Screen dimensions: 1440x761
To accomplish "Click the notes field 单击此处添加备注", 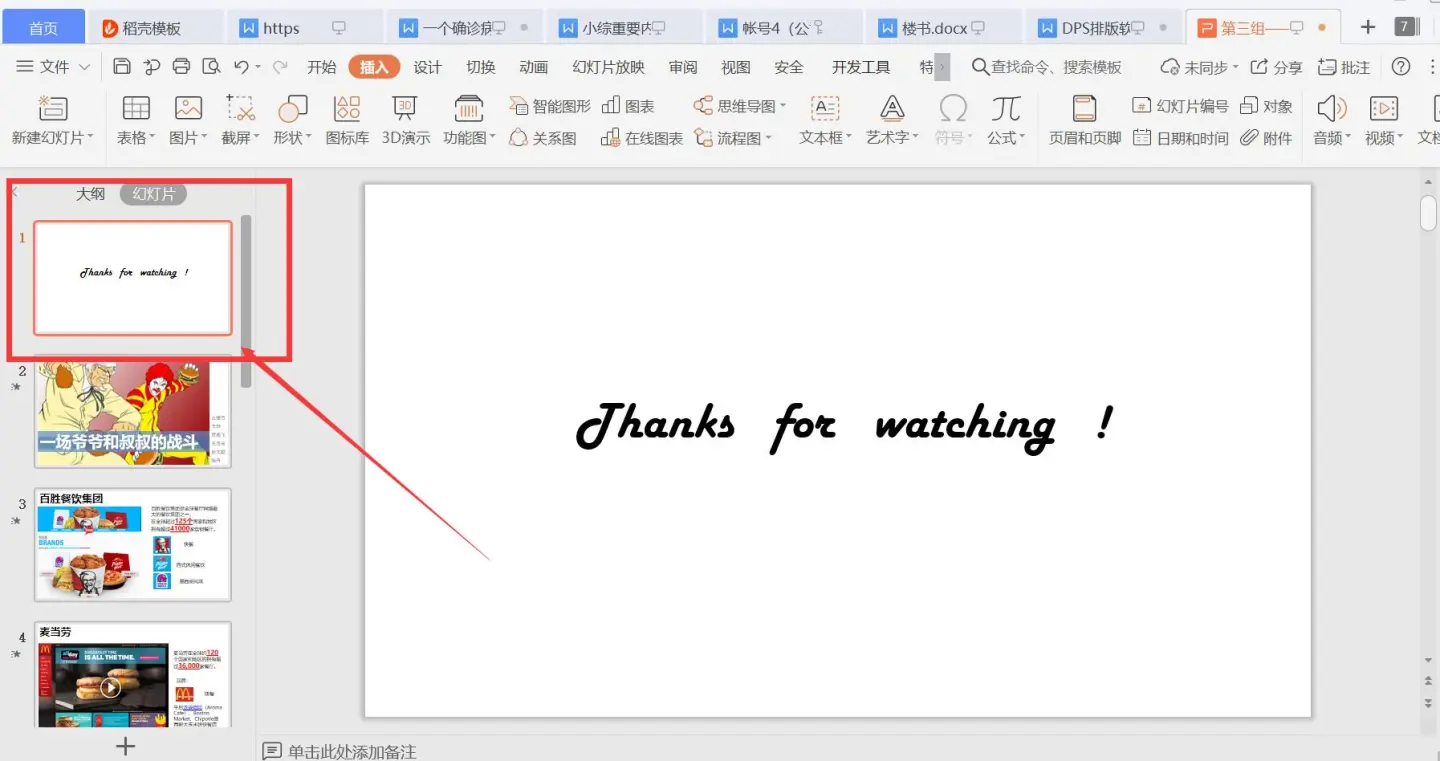I will (351, 751).
